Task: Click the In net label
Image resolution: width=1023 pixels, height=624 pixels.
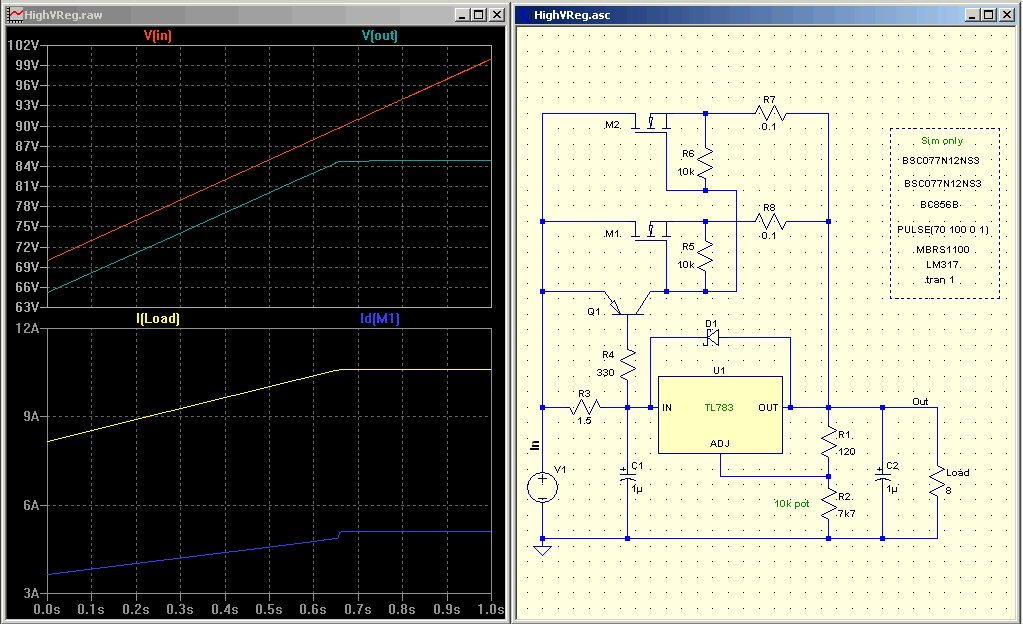Action: (x=534, y=445)
